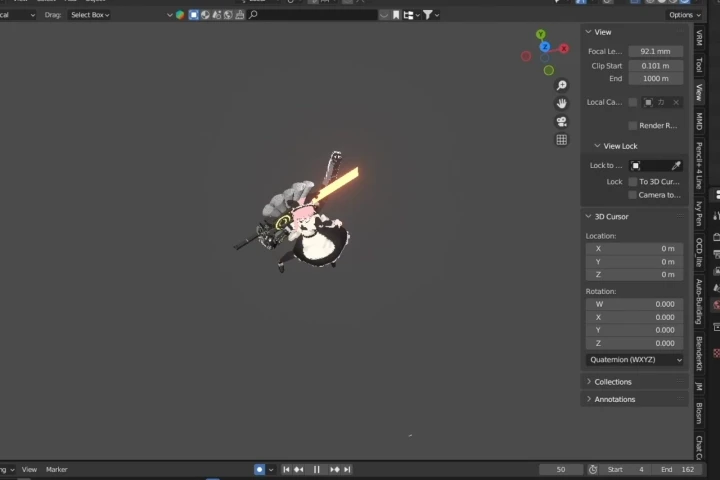Viewport: 720px width, 480px height.
Task: Open the timeline View menu
Action: point(29,469)
